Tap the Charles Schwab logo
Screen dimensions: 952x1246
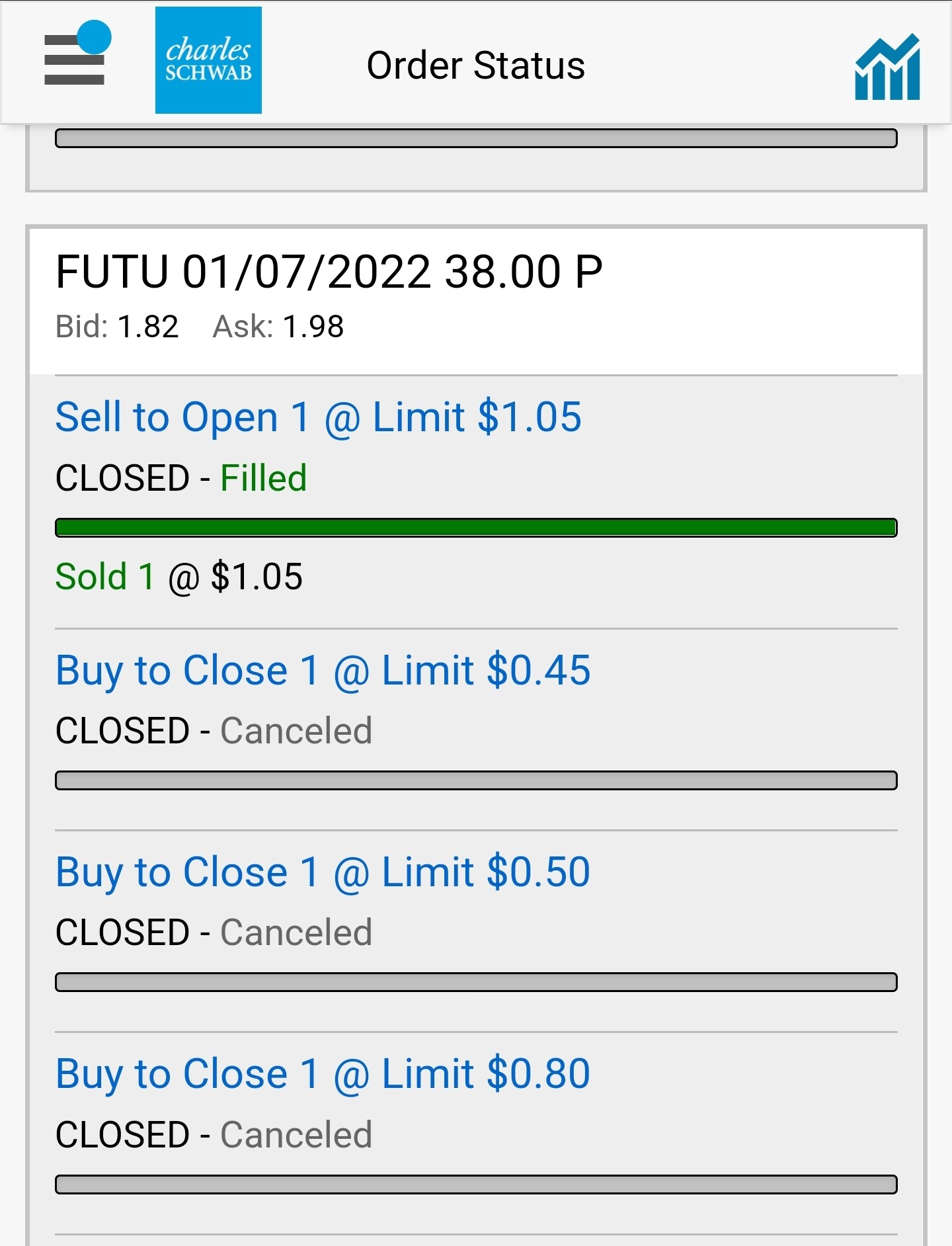pos(208,60)
